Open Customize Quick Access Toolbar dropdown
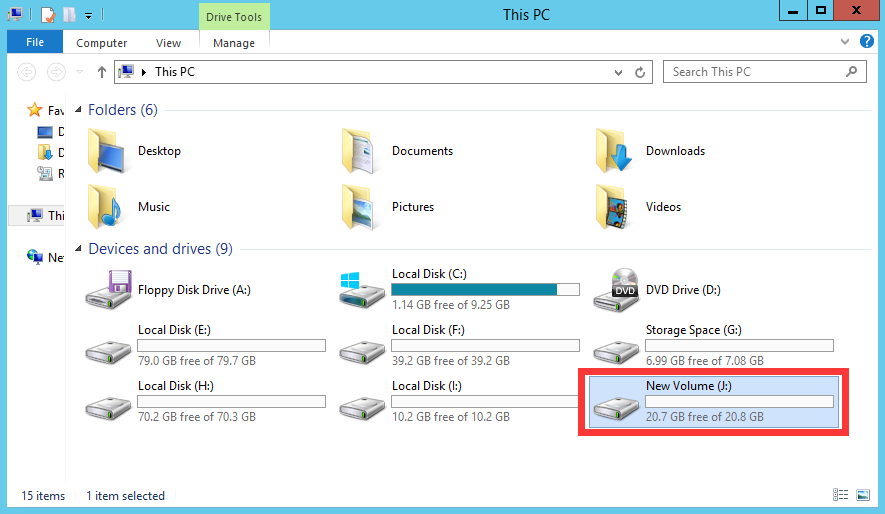This screenshot has width=885, height=514. 89,16
